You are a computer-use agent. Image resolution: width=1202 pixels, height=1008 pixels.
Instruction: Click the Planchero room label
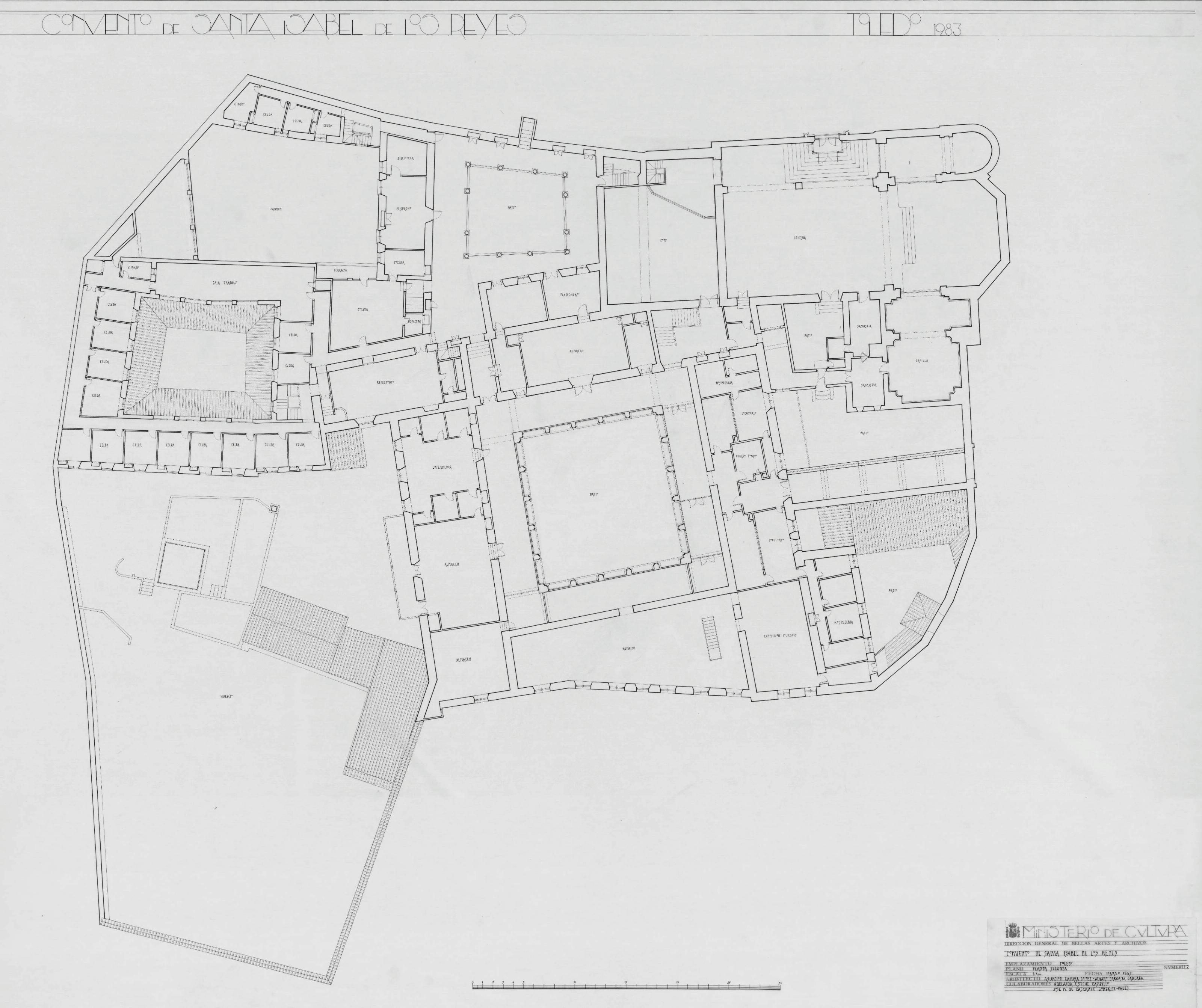569,295
